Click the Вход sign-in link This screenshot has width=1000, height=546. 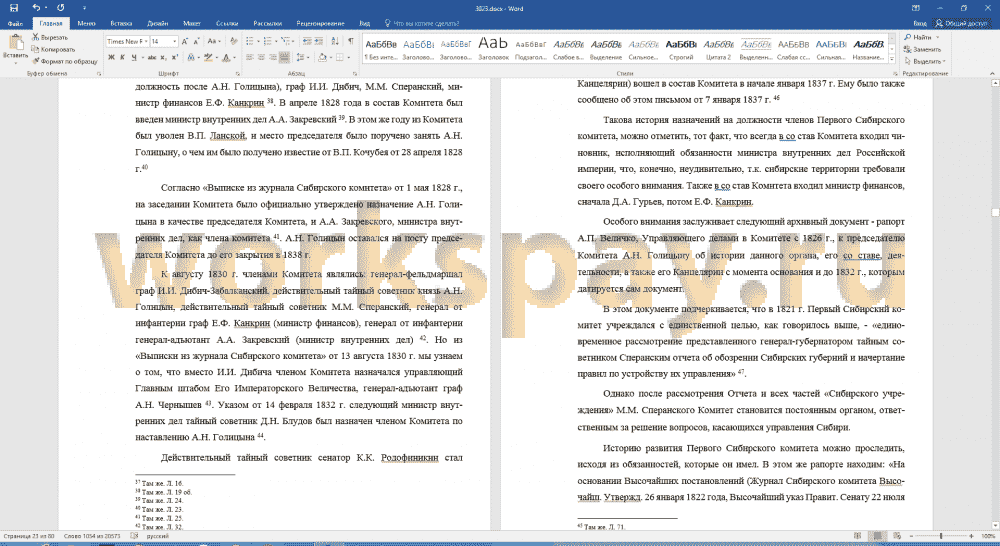(x=920, y=24)
